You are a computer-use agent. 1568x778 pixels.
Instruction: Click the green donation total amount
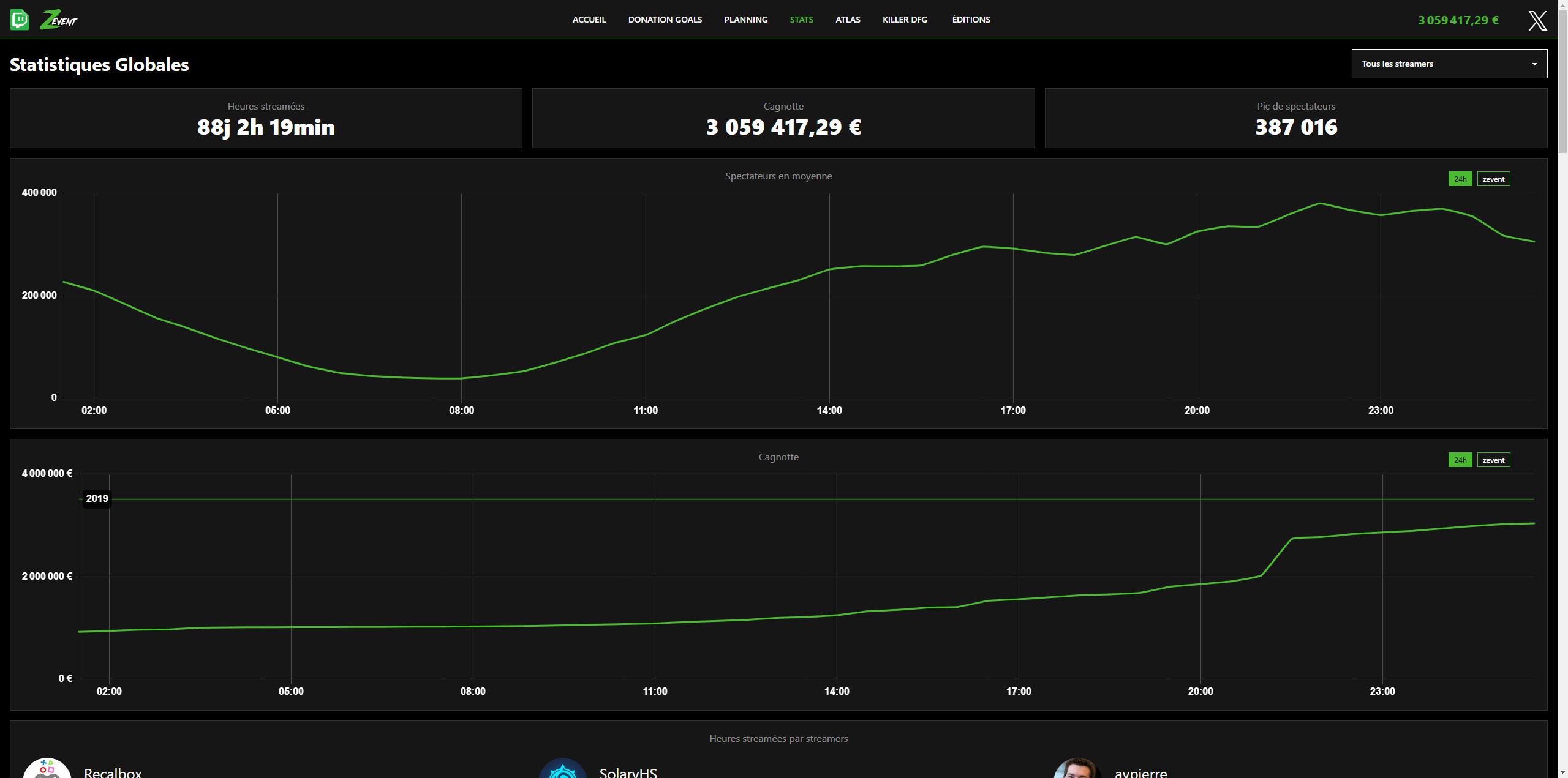point(1458,20)
